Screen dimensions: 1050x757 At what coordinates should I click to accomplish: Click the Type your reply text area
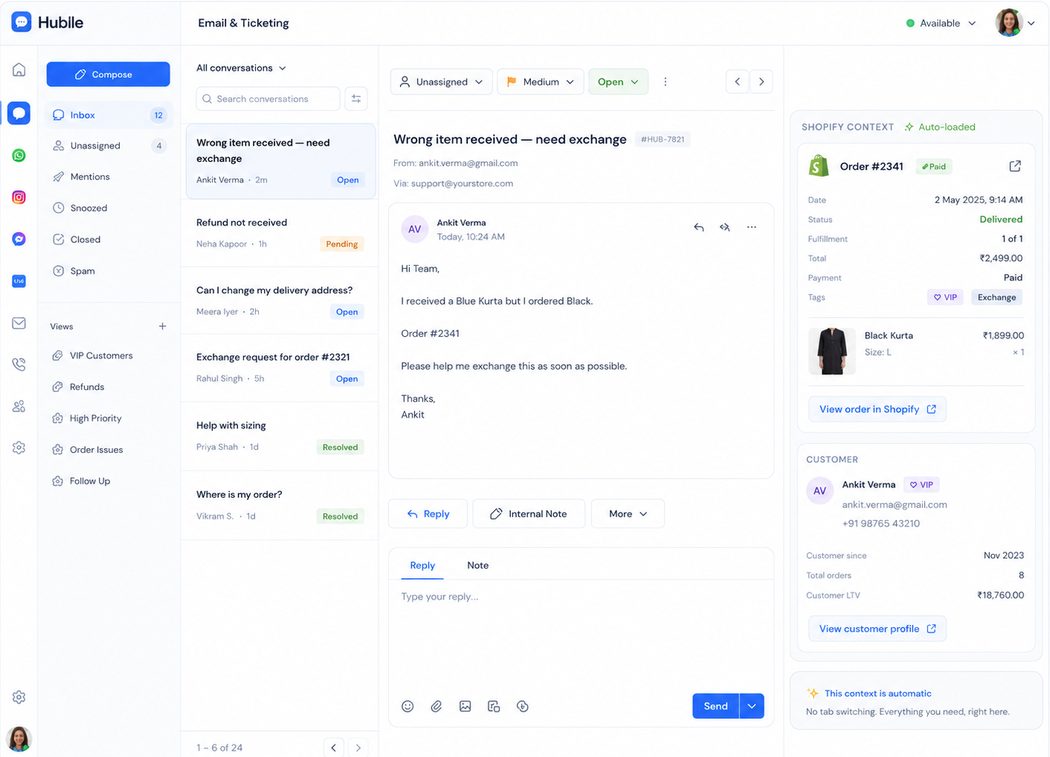click(581, 636)
